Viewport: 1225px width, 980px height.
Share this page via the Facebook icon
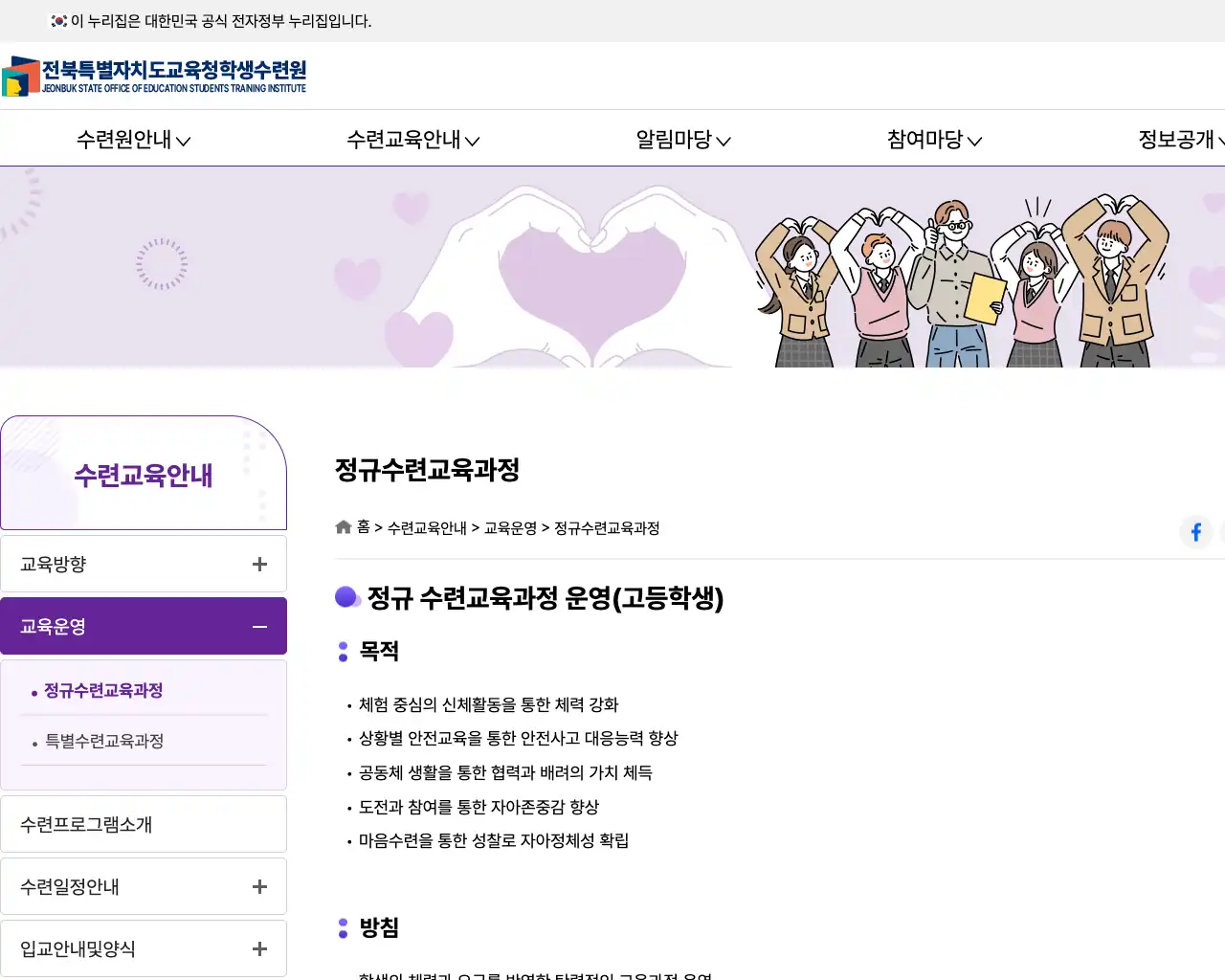[x=1195, y=532]
